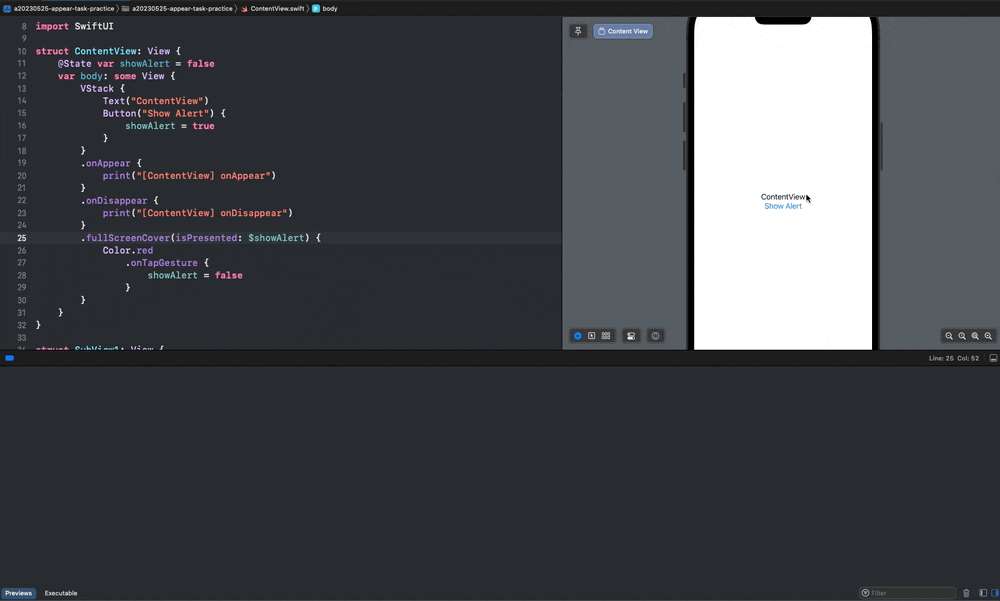
Task: Click the .fullScreenCover line of code
Action: tap(200, 238)
